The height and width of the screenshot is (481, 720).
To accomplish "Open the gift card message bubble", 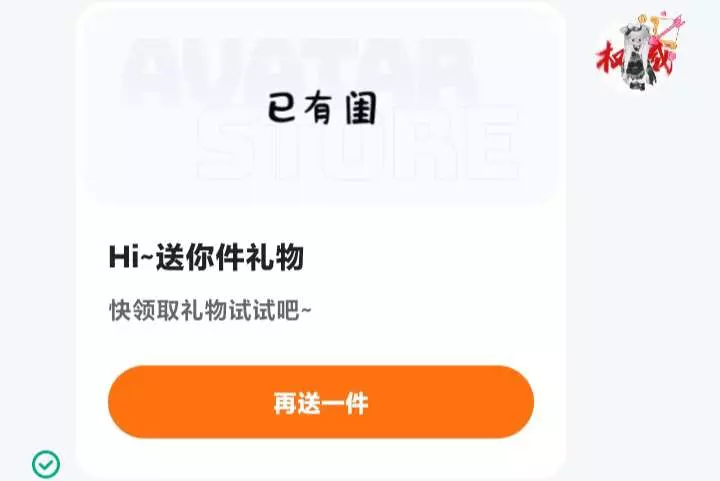I will pos(321,240).
